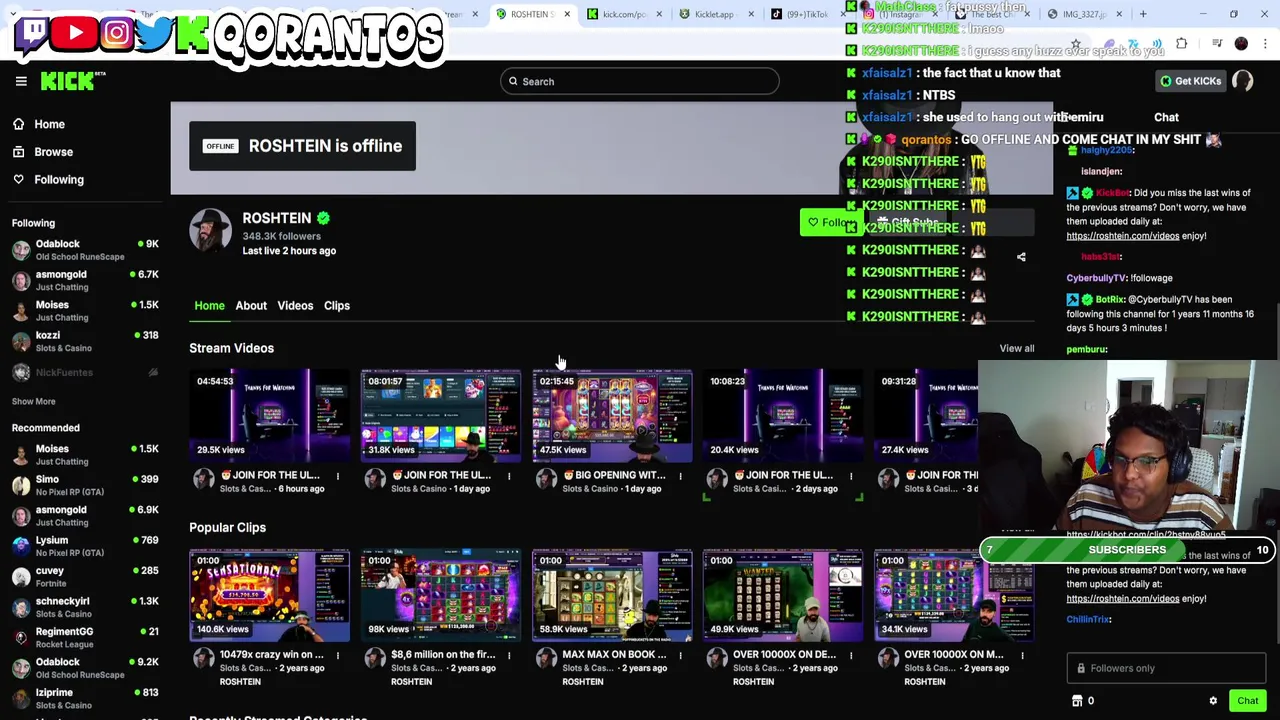Open the chat shop icon
The image size is (1280, 720).
1077,701
